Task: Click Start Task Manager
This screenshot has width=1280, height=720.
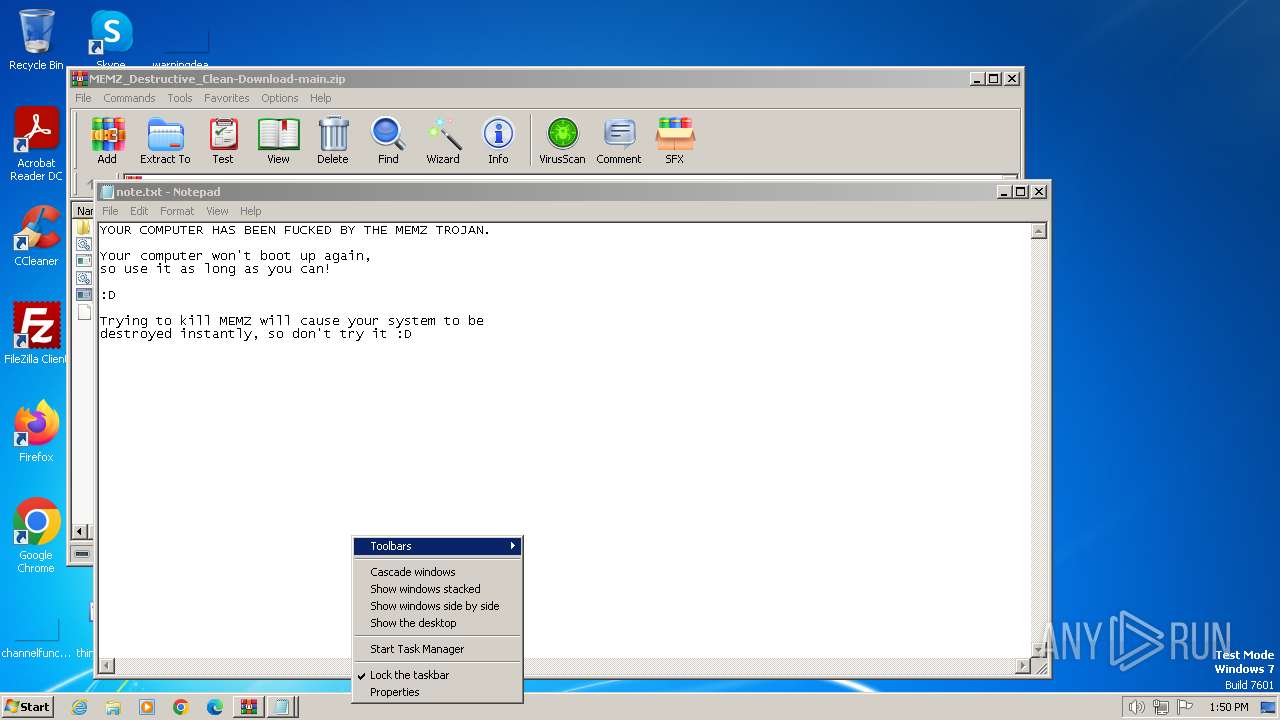Action: (437, 649)
